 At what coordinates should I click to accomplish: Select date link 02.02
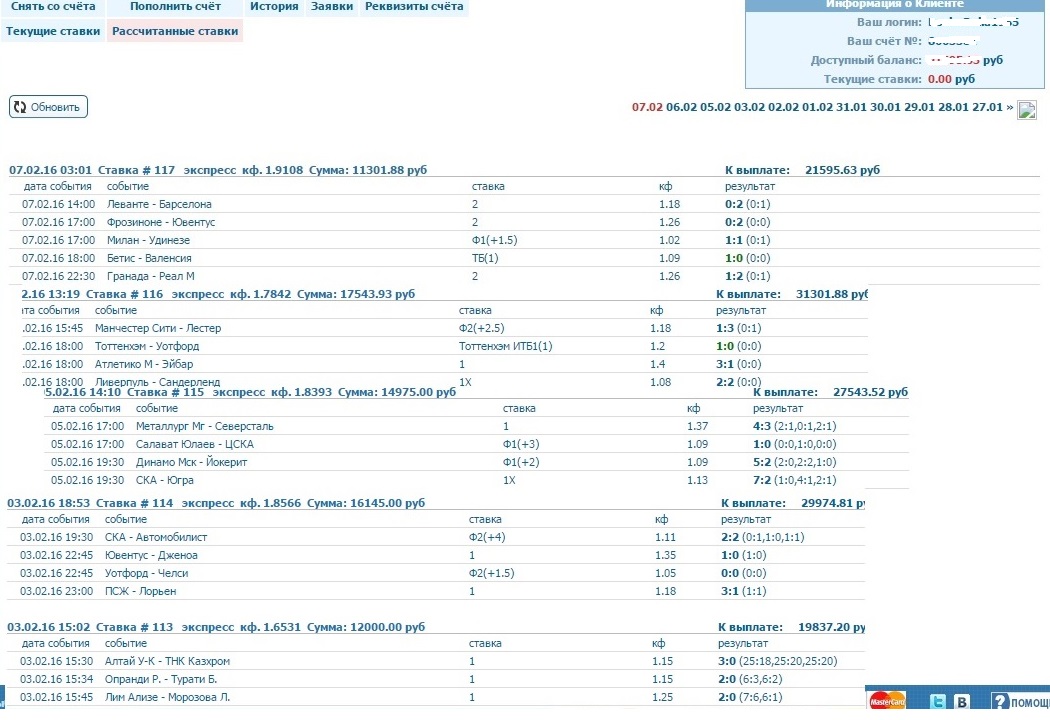[x=783, y=107]
